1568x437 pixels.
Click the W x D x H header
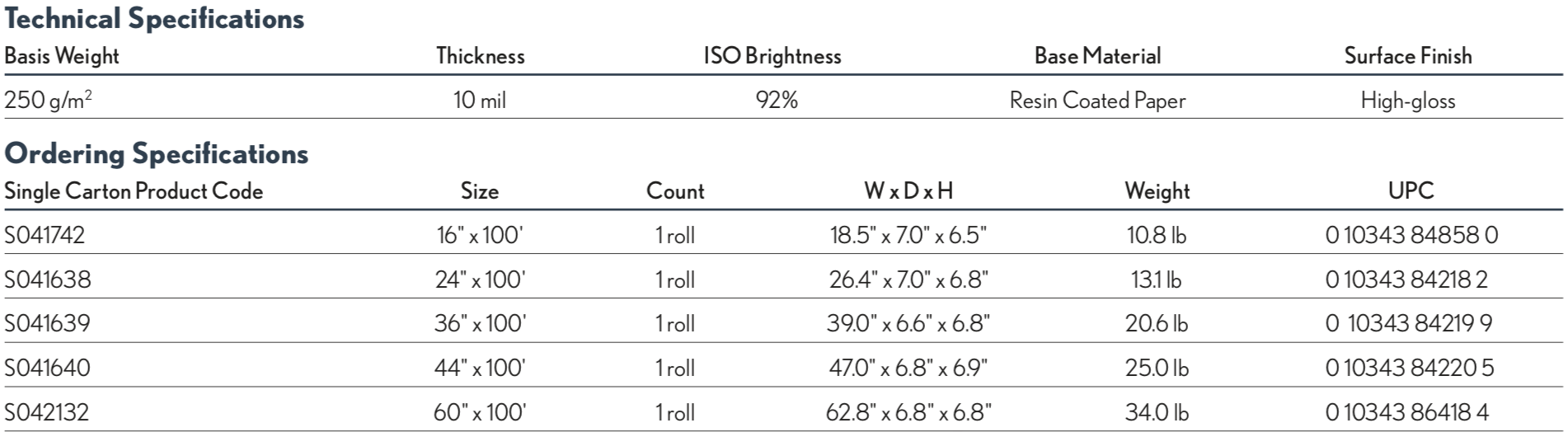(908, 191)
